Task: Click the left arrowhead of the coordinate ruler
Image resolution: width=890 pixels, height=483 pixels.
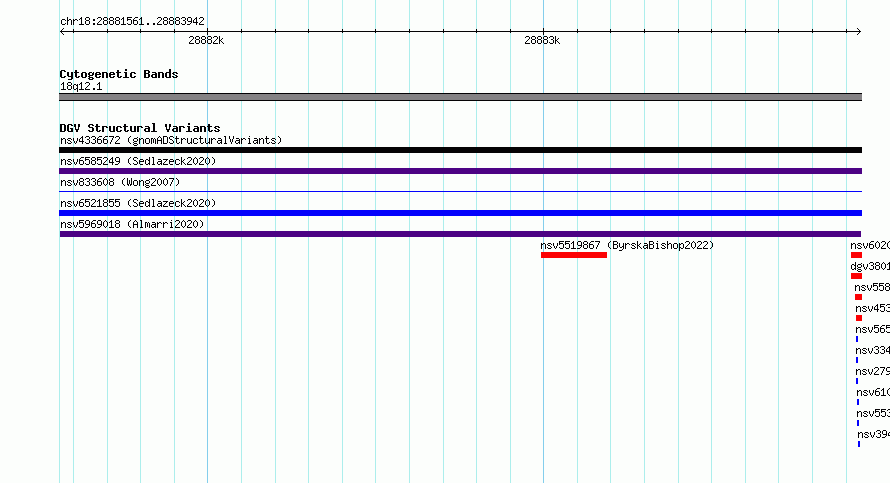Action: pos(63,32)
